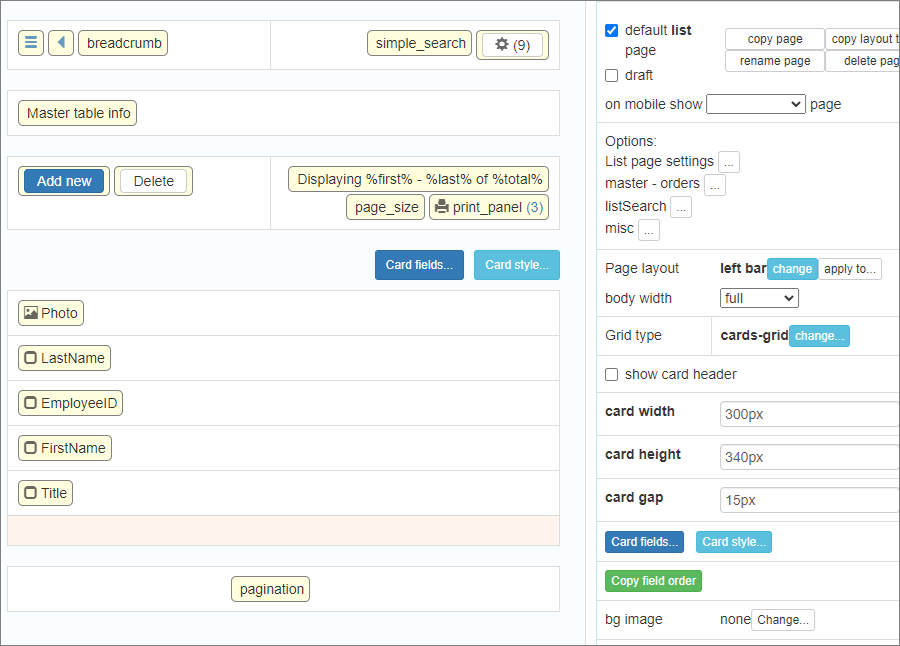Toggle the show card header checkbox
This screenshot has width=900, height=646.
[612, 374]
